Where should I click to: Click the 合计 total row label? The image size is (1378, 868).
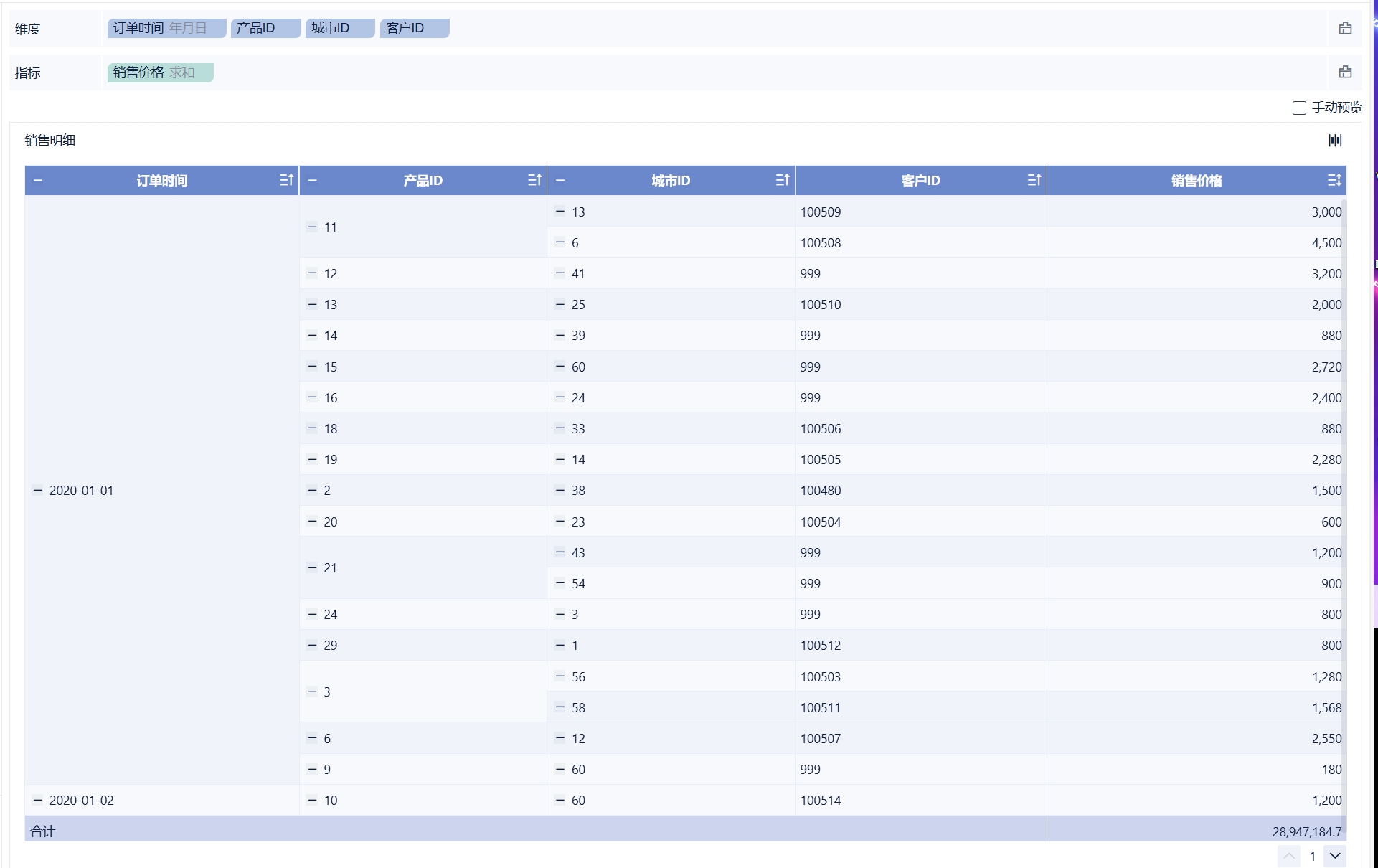[42, 831]
